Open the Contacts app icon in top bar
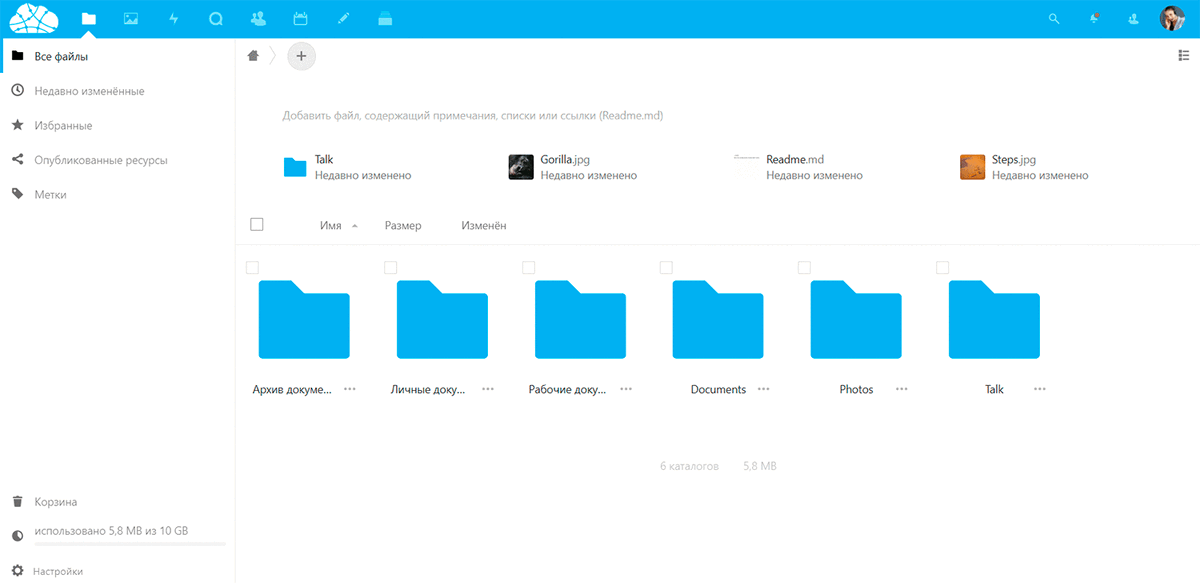Screen dimensions: 1200x583 (258, 18)
